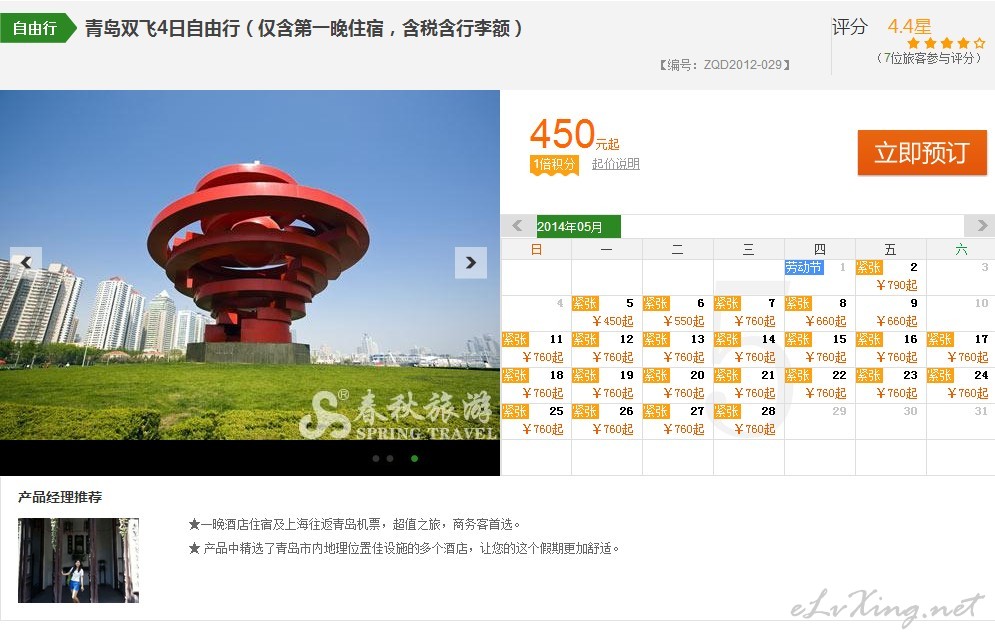
Task: Select the active green slideshow dot
Action: (414, 458)
